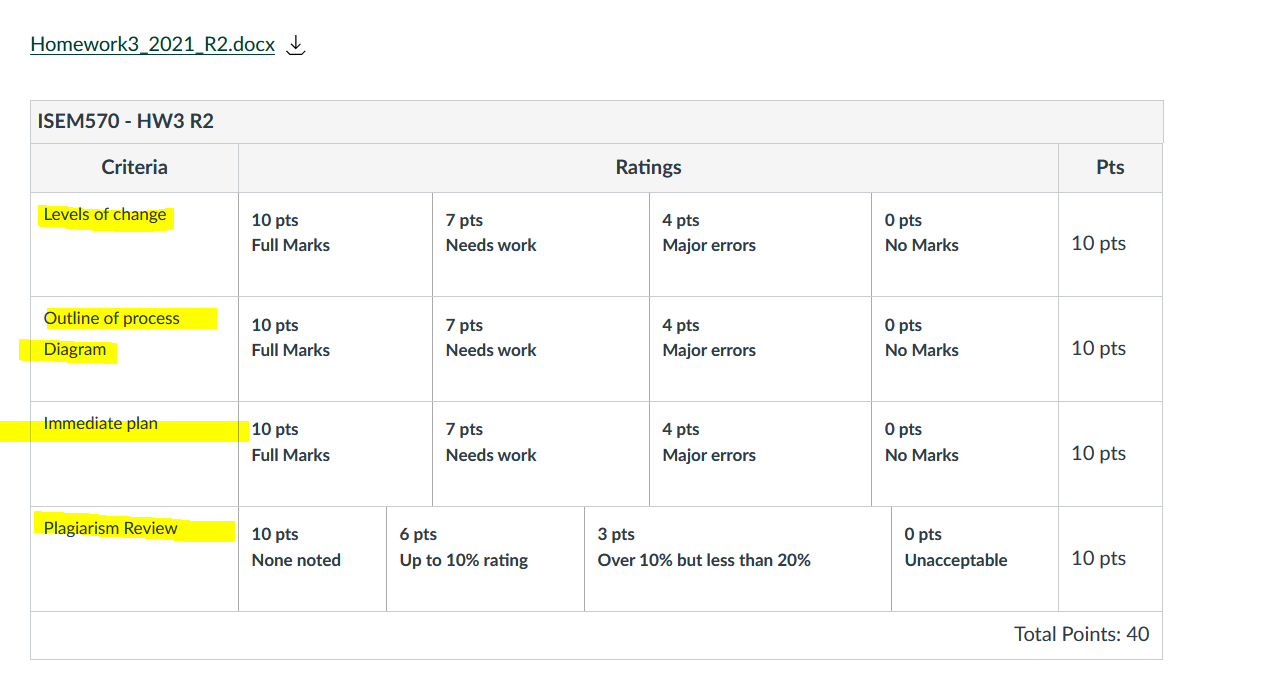The height and width of the screenshot is (694, 1282).
Task: Click the download icon beside Homework3_2021_R2.docx
Action: [x=295, y=45]
